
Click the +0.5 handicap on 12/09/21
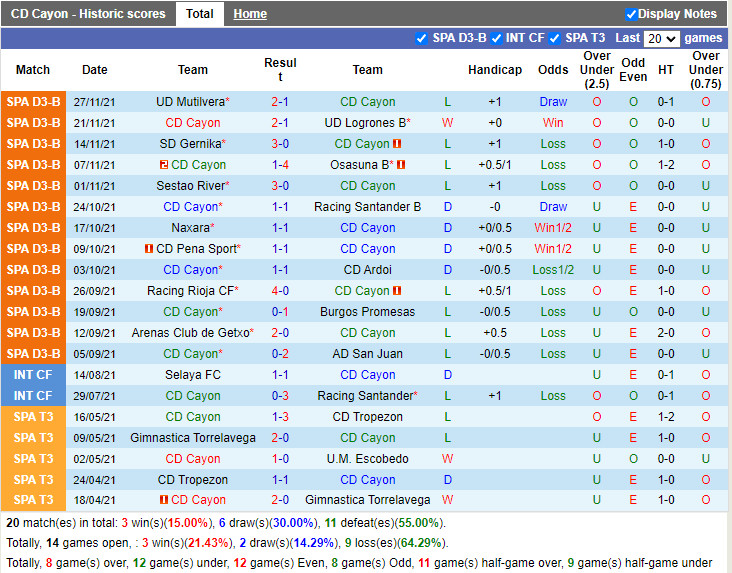click(495, 333)
